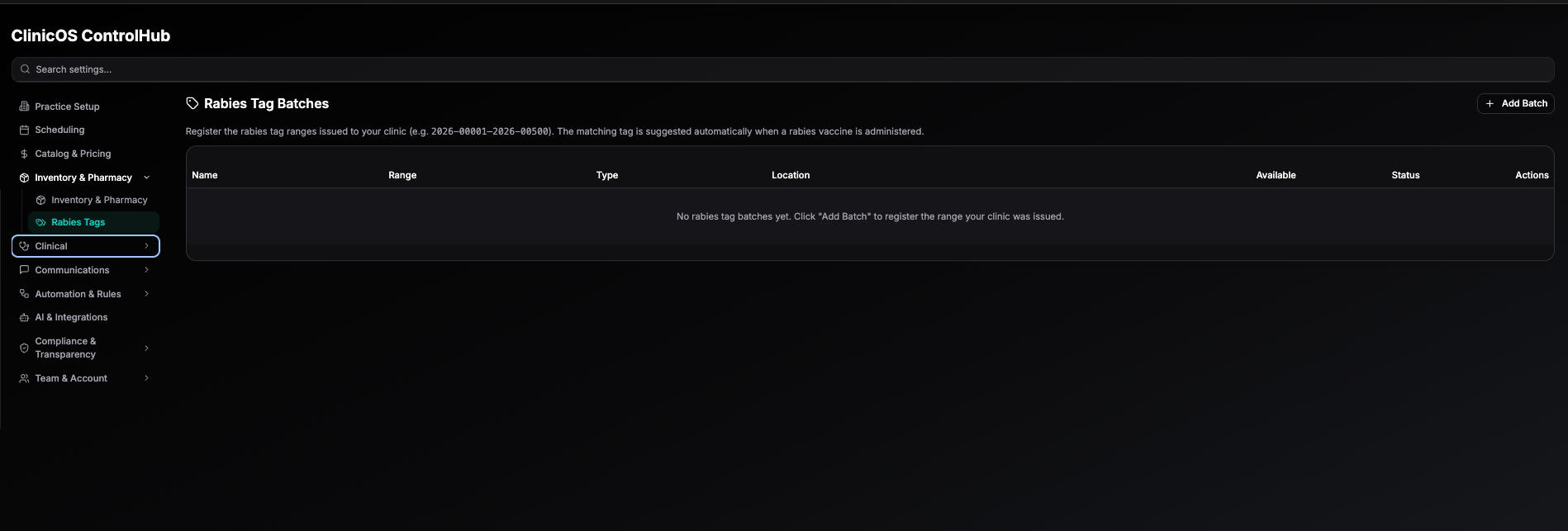Expand the Clinical section chevron
The image size is (1568, 531).
coord(146,246)
